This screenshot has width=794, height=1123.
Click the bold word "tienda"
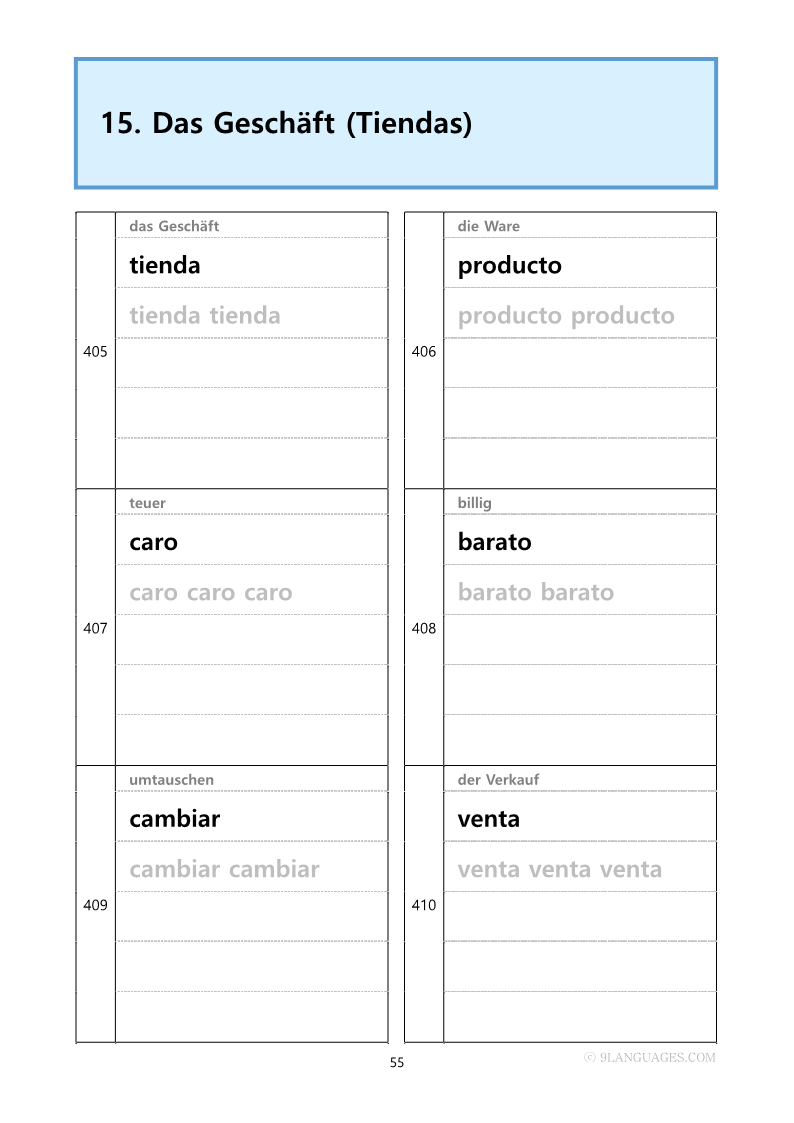coord(165,265)
